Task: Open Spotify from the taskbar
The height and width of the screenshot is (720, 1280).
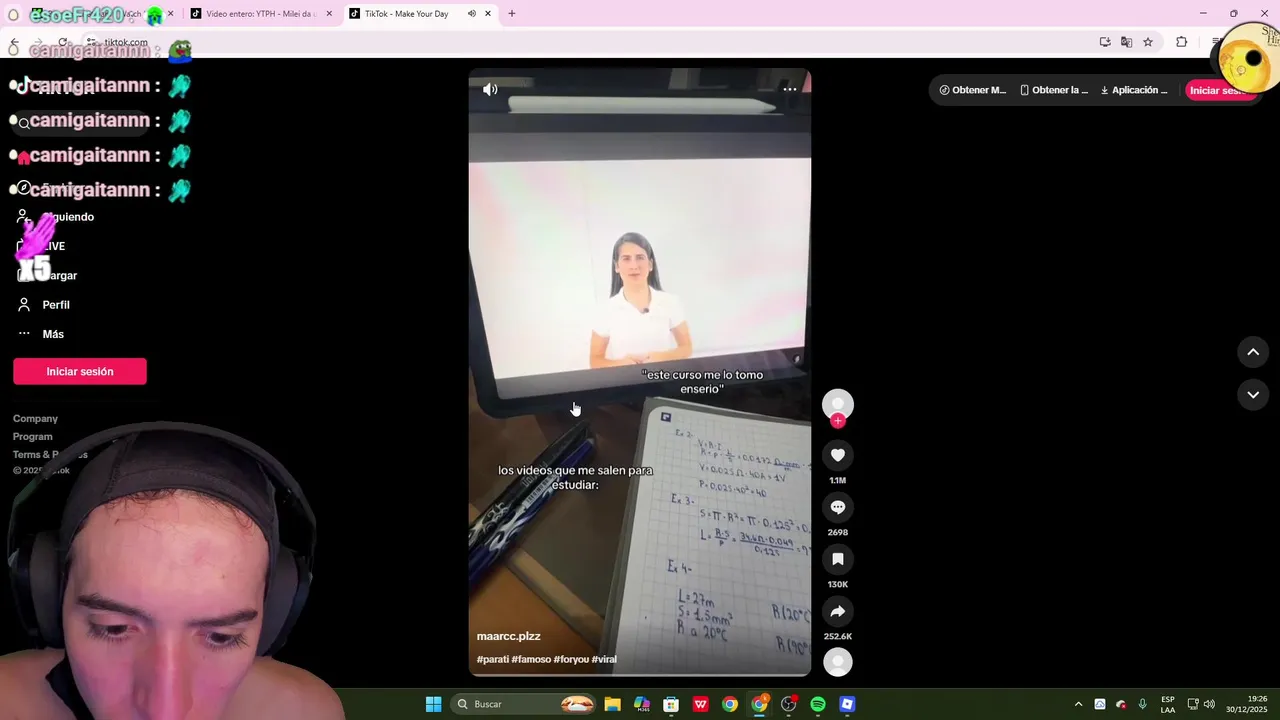Action: pyautogui.click(x=818, y=704)
